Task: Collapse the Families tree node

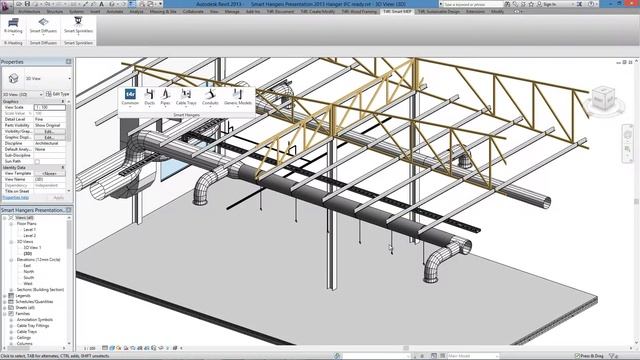Action: point(5,314)
